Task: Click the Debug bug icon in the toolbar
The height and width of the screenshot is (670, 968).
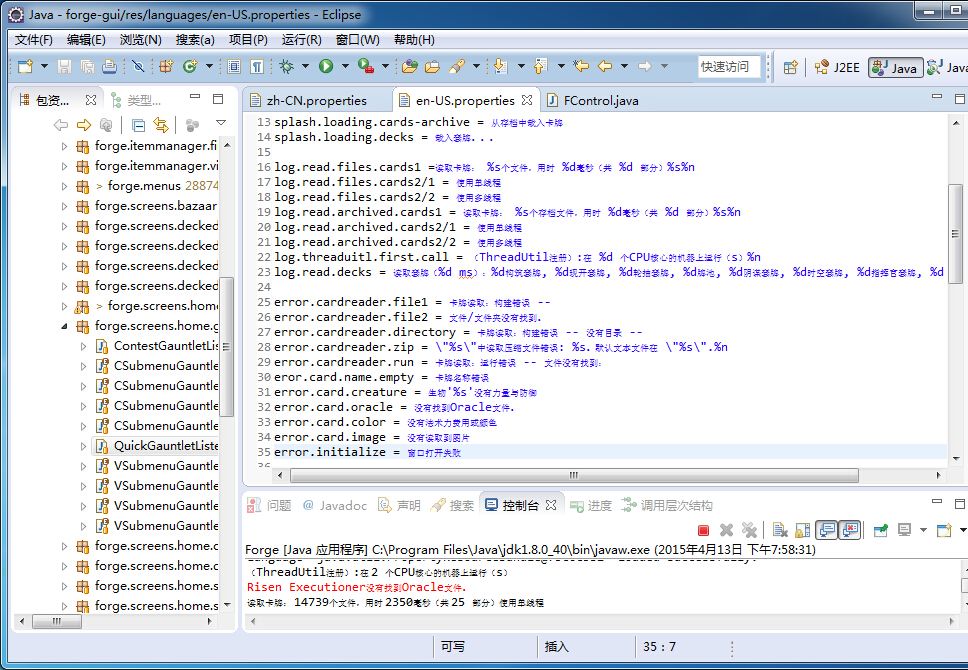Action: pyautogui.click(x=286, y=67)
